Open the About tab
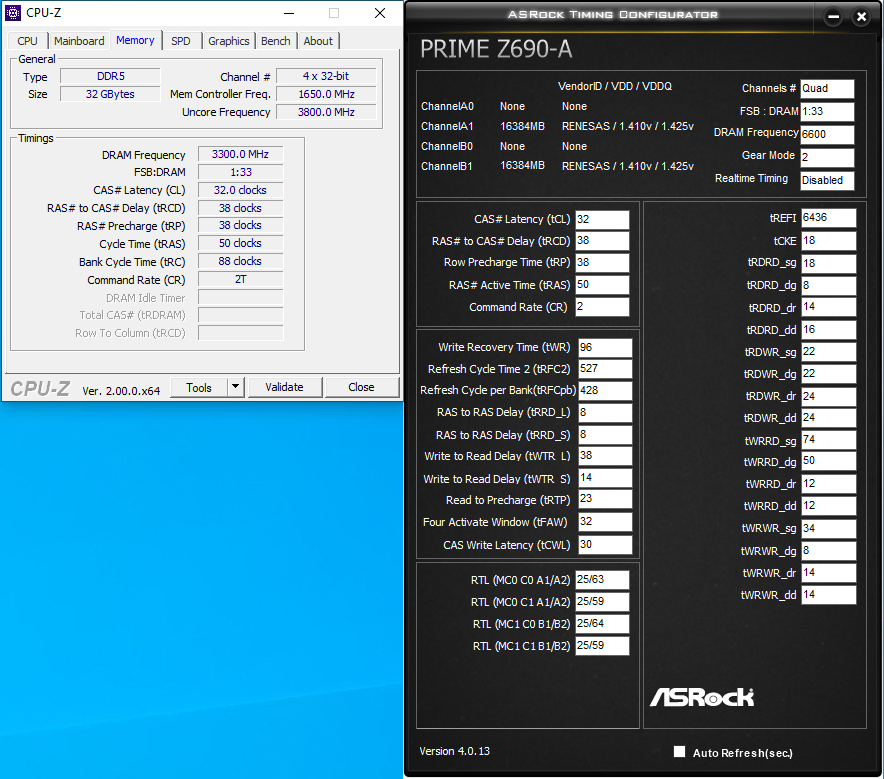884x779 pixels. (318, 41)
